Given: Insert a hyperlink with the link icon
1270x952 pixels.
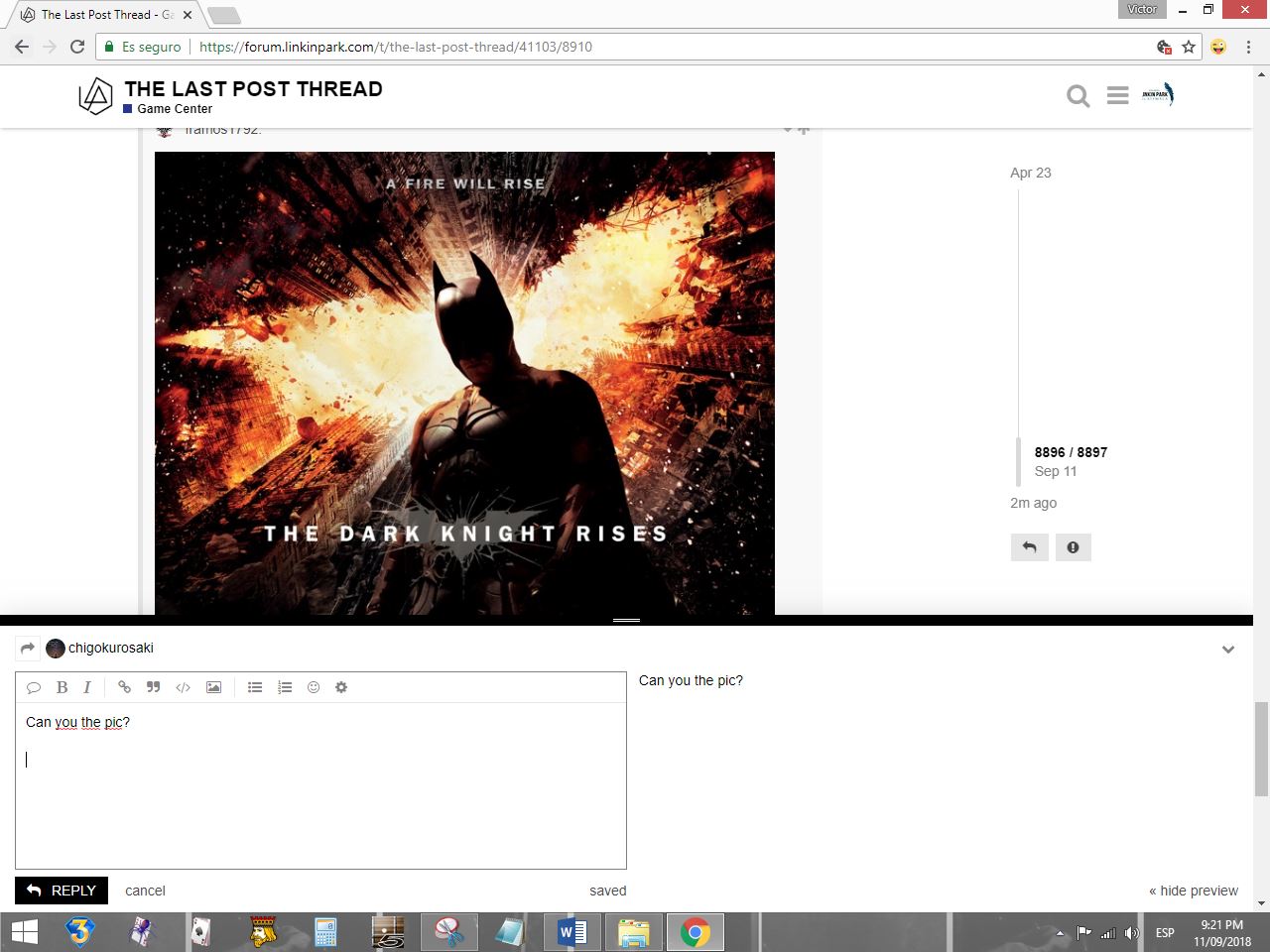Looking at the screenshot, I should click(x=124, y=687).
